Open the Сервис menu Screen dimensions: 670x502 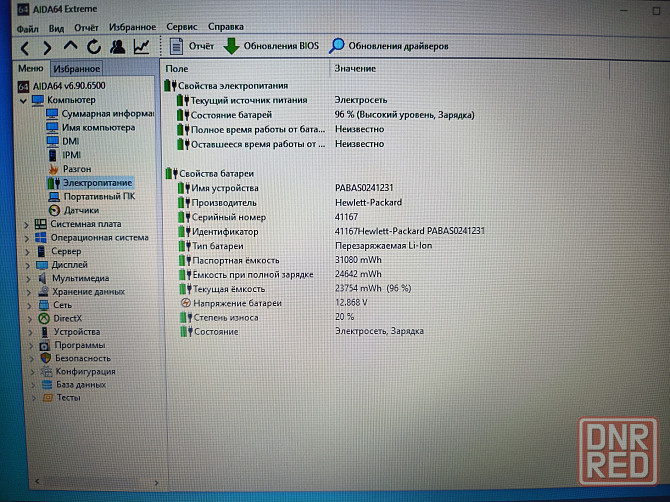click(x=182, y=27)
